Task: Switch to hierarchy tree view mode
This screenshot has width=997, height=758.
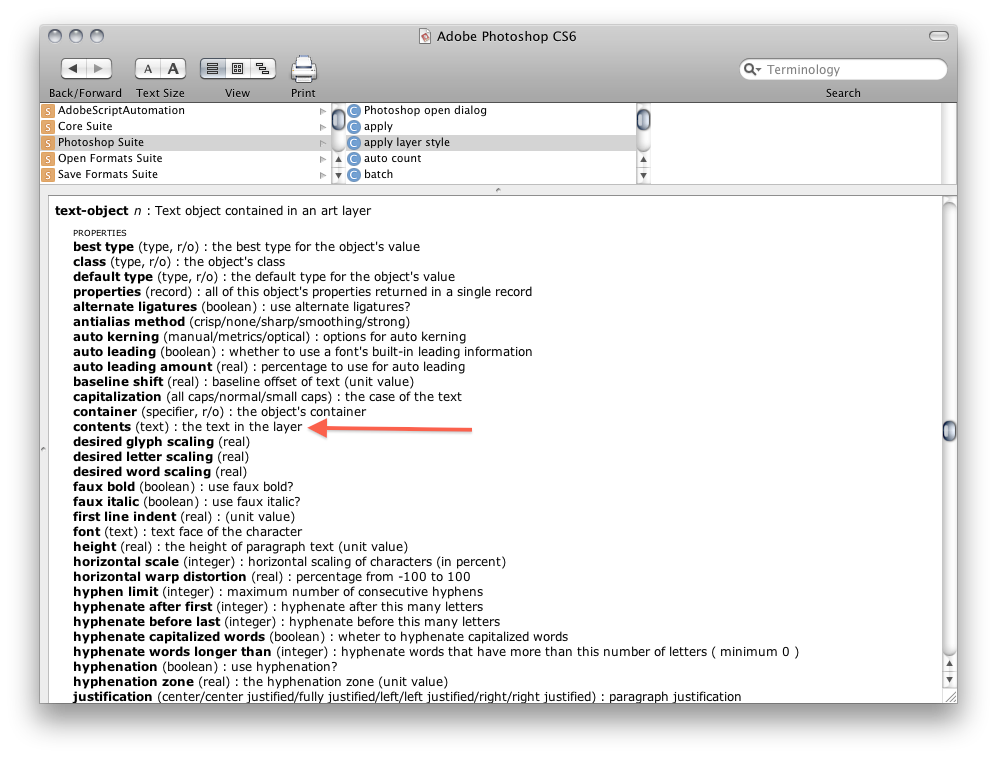Action: [x=263, y=69]
